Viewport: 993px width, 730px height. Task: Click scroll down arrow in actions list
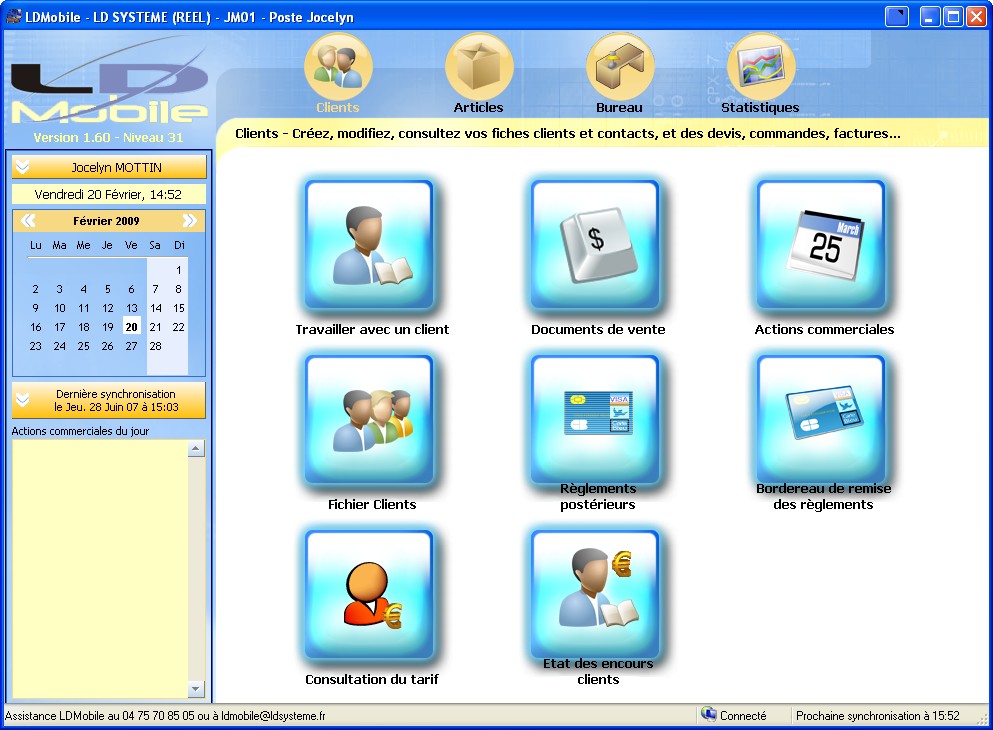click(196, 688)
